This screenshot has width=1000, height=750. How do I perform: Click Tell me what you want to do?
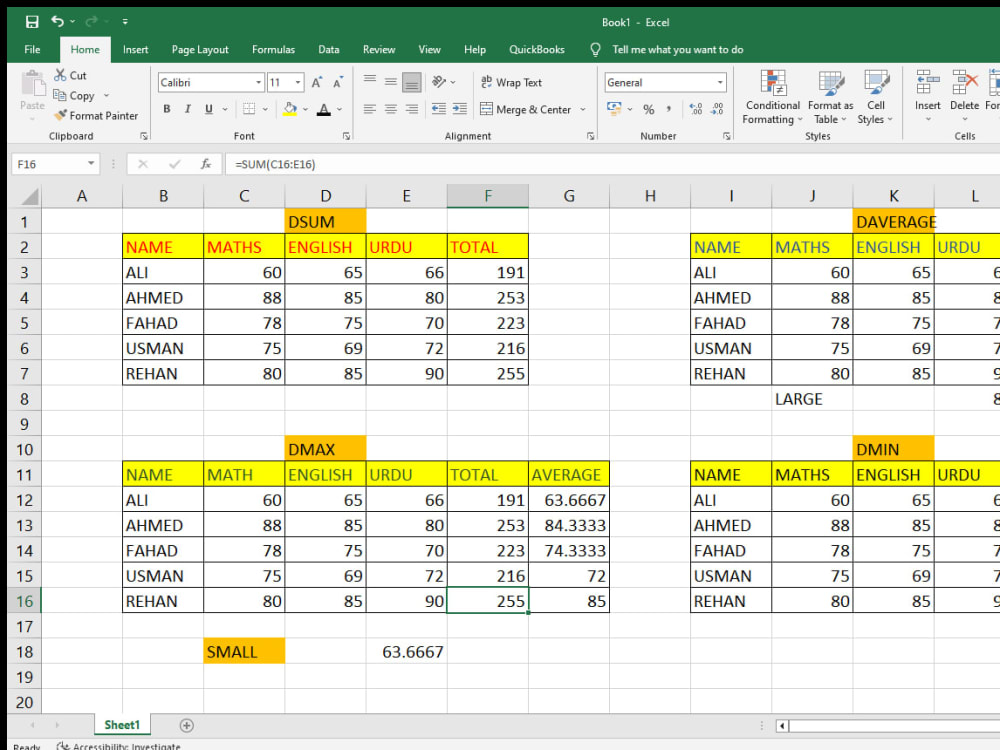point(677,49)
